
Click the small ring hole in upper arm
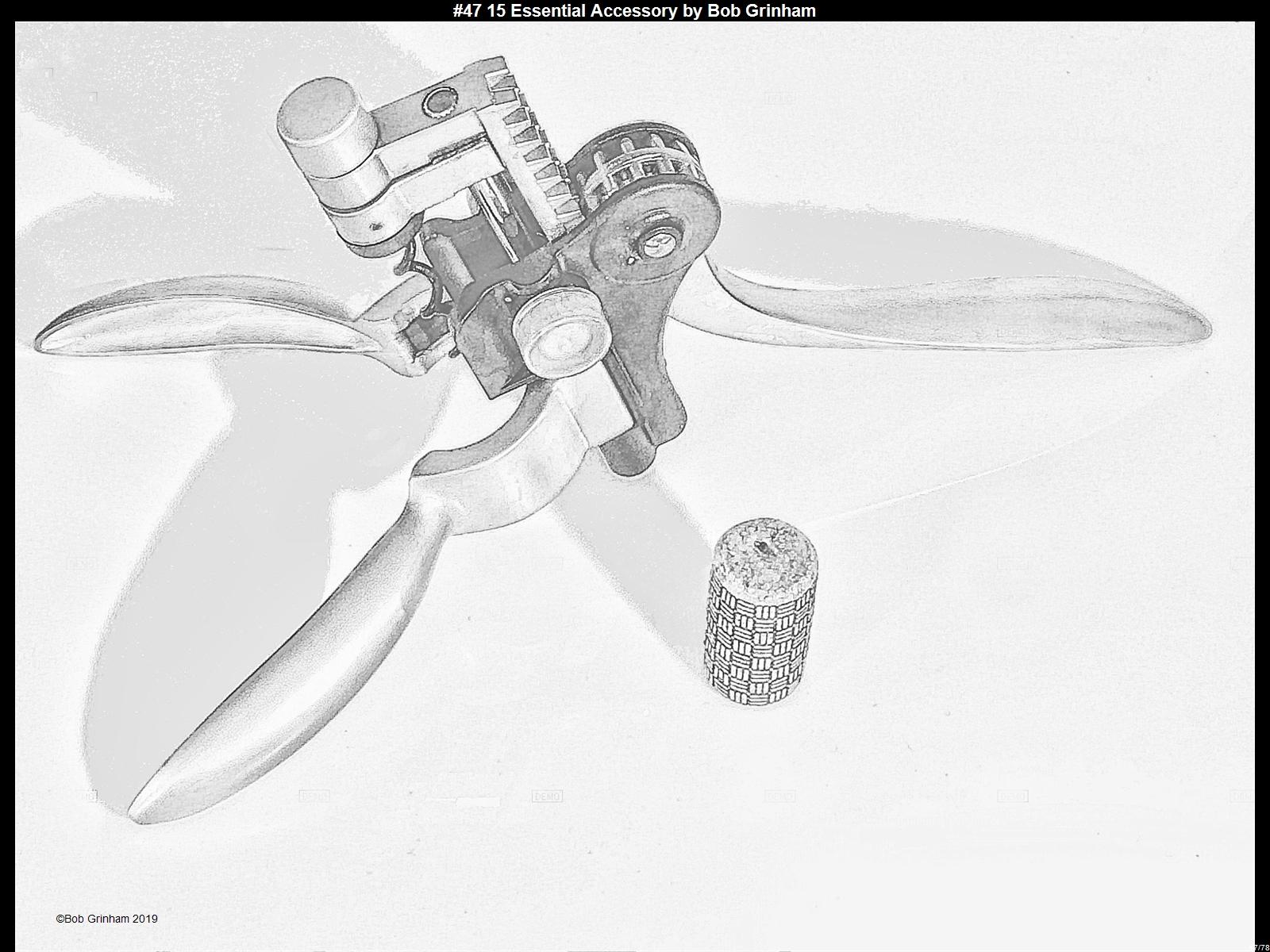coord(437,101)
